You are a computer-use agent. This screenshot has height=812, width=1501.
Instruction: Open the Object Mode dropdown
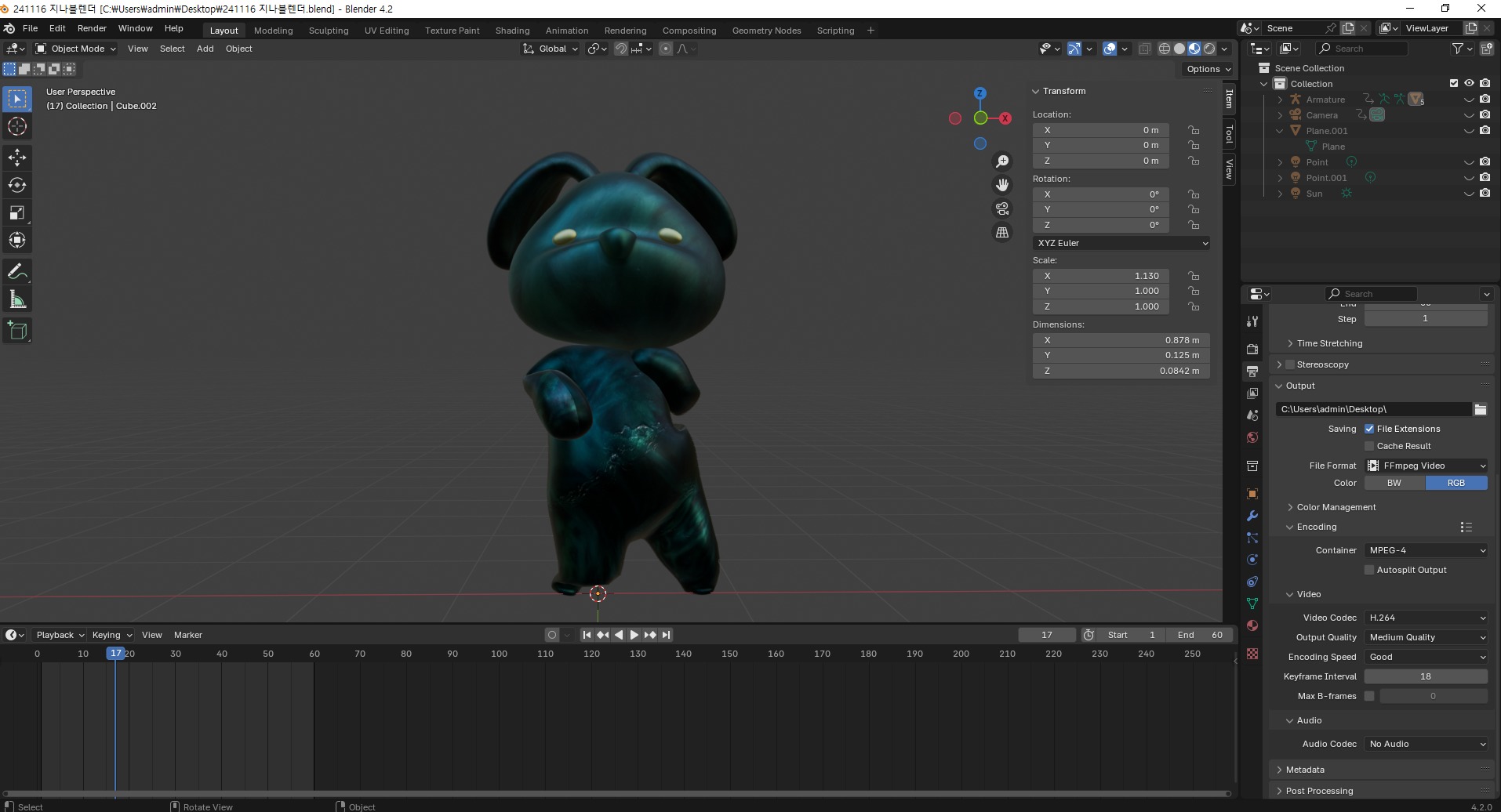(75, 49)
